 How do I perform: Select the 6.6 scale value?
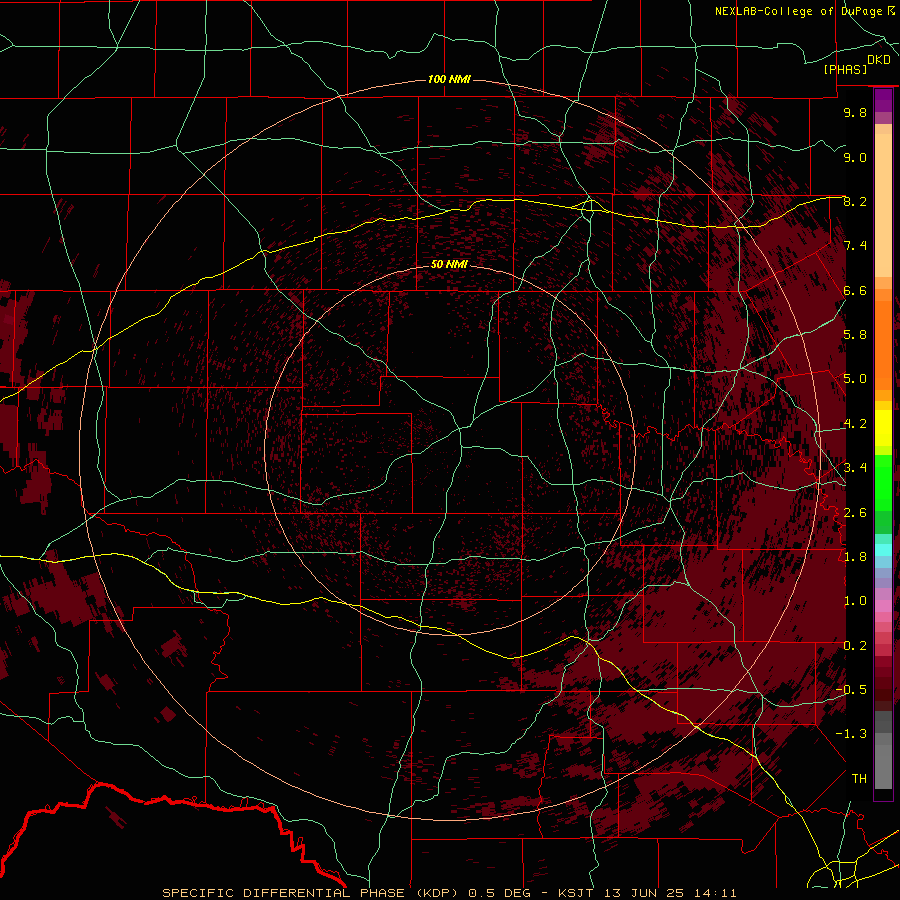tap(855, 290)
